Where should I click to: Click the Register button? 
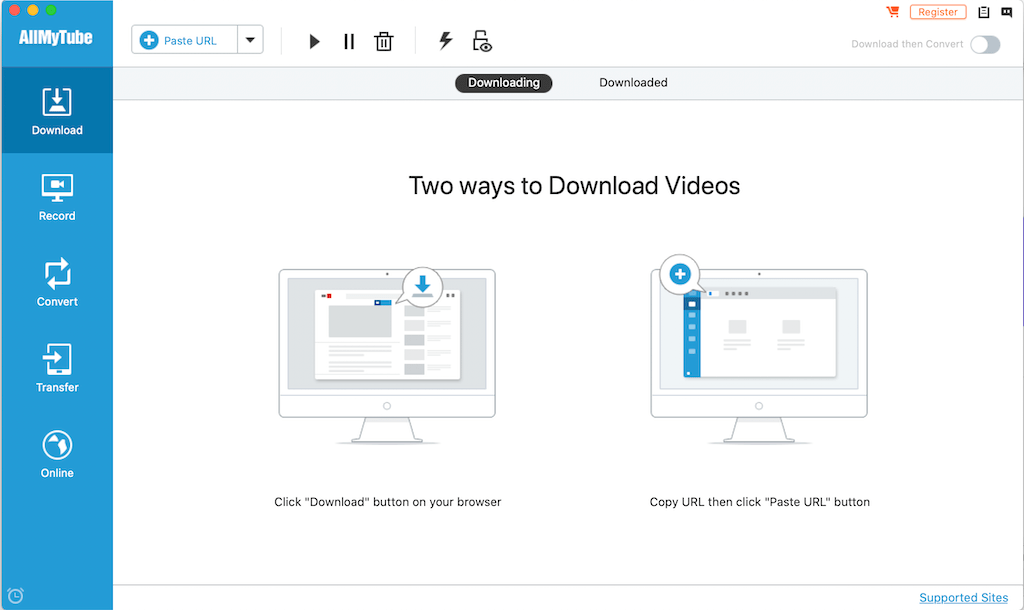pos(937,12)
